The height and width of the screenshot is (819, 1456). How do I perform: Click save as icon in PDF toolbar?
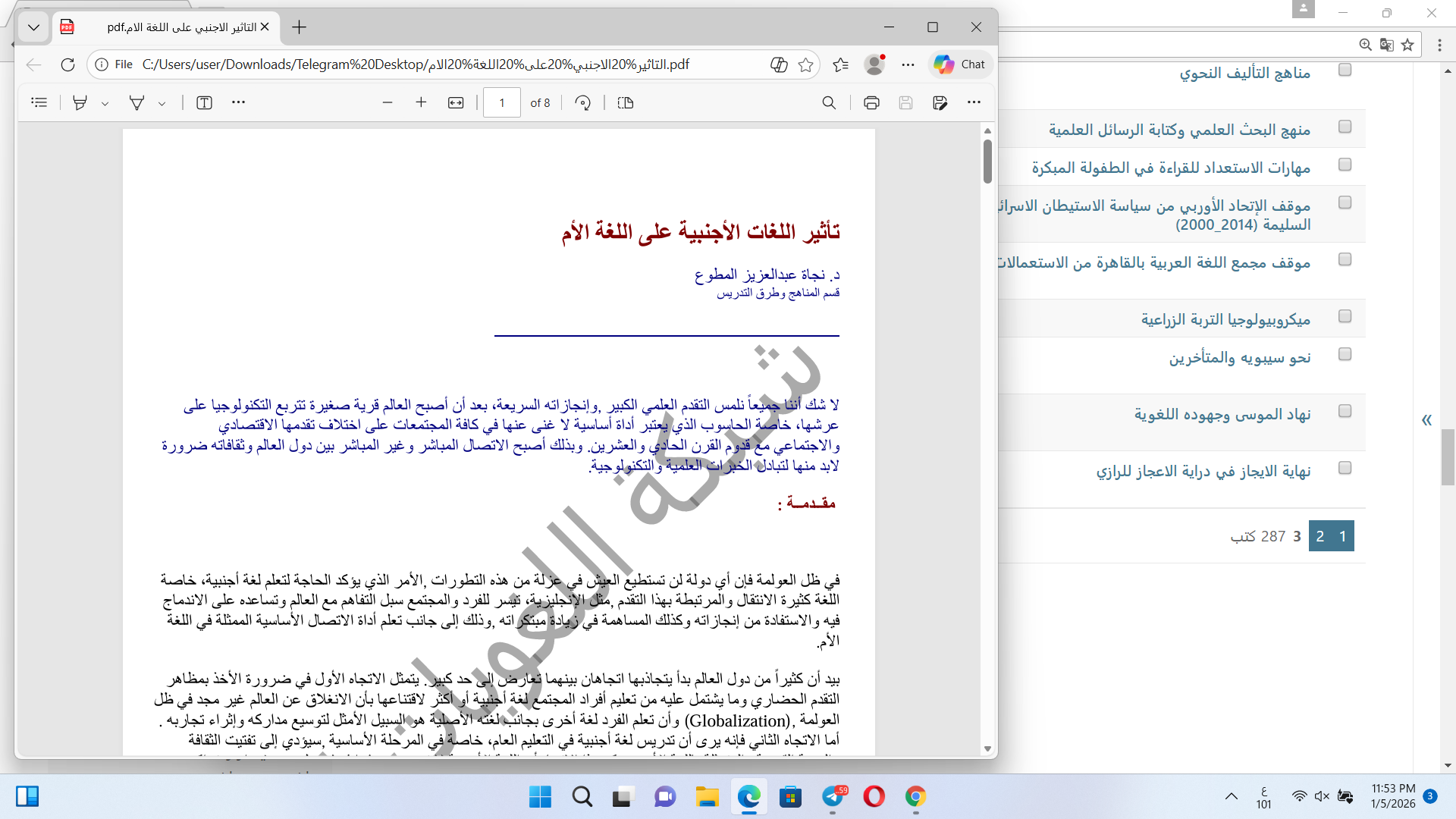pyautogui.click(x=940, y=102)
